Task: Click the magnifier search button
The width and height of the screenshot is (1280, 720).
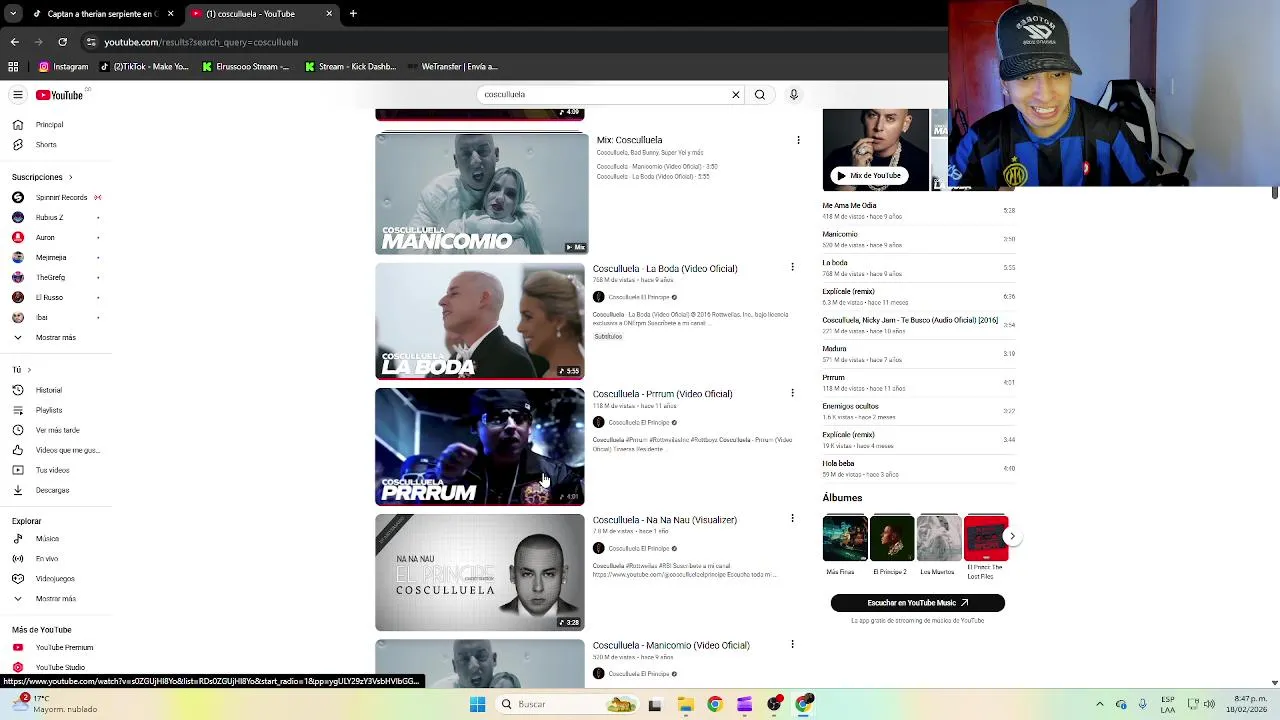Action: pyautogui.click(x=760, y=95)
